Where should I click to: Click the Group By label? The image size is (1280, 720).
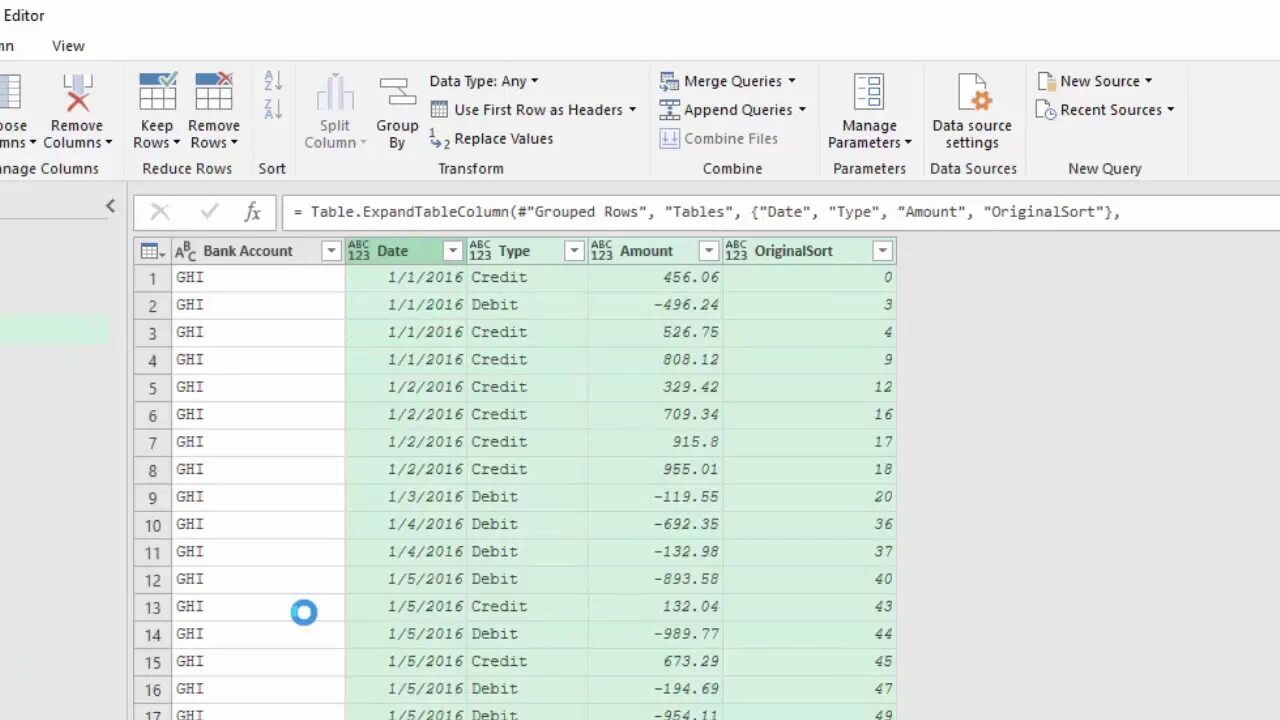click(x=397, y=134)
